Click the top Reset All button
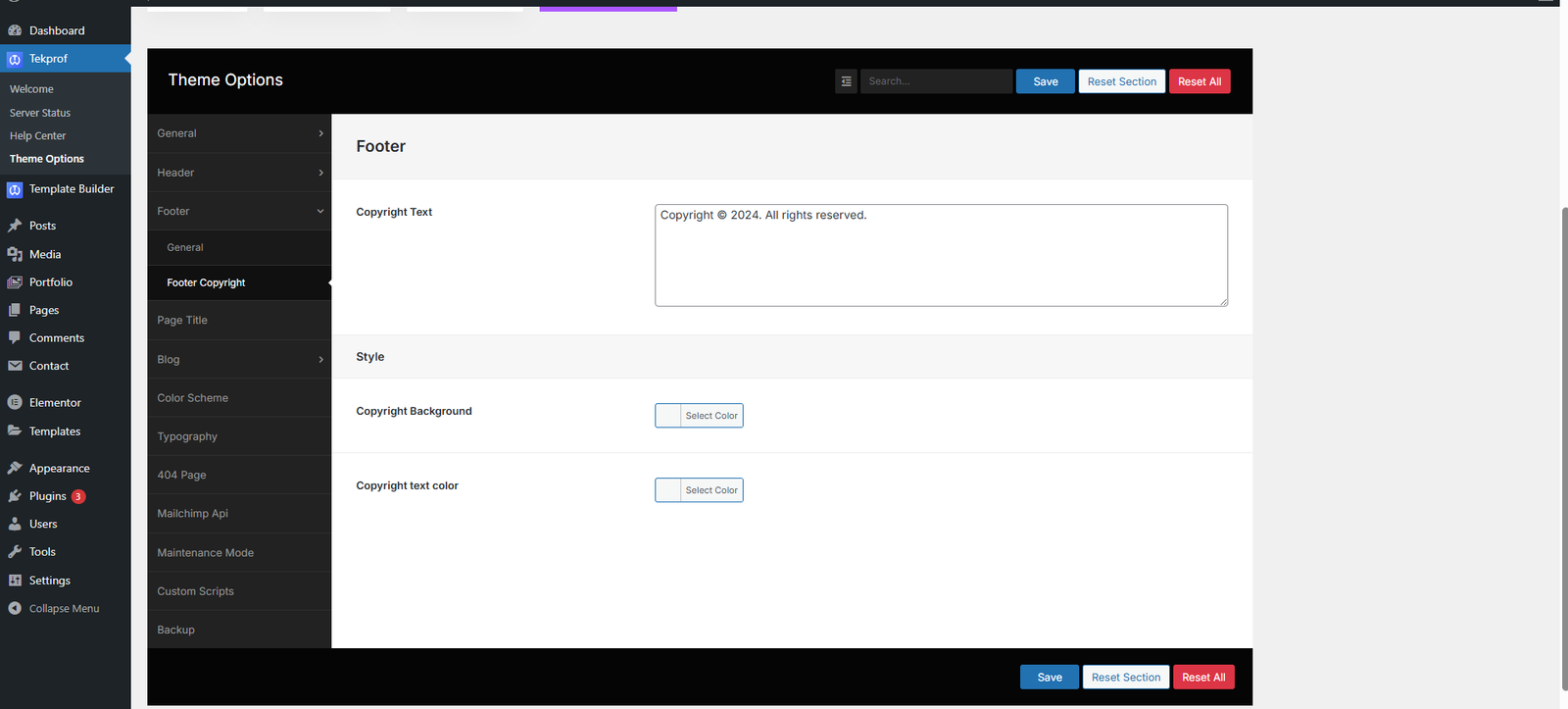Image resolution: width=1568 pixels, height=709 pixels. pyautogui.click(x=1200, y=81)
